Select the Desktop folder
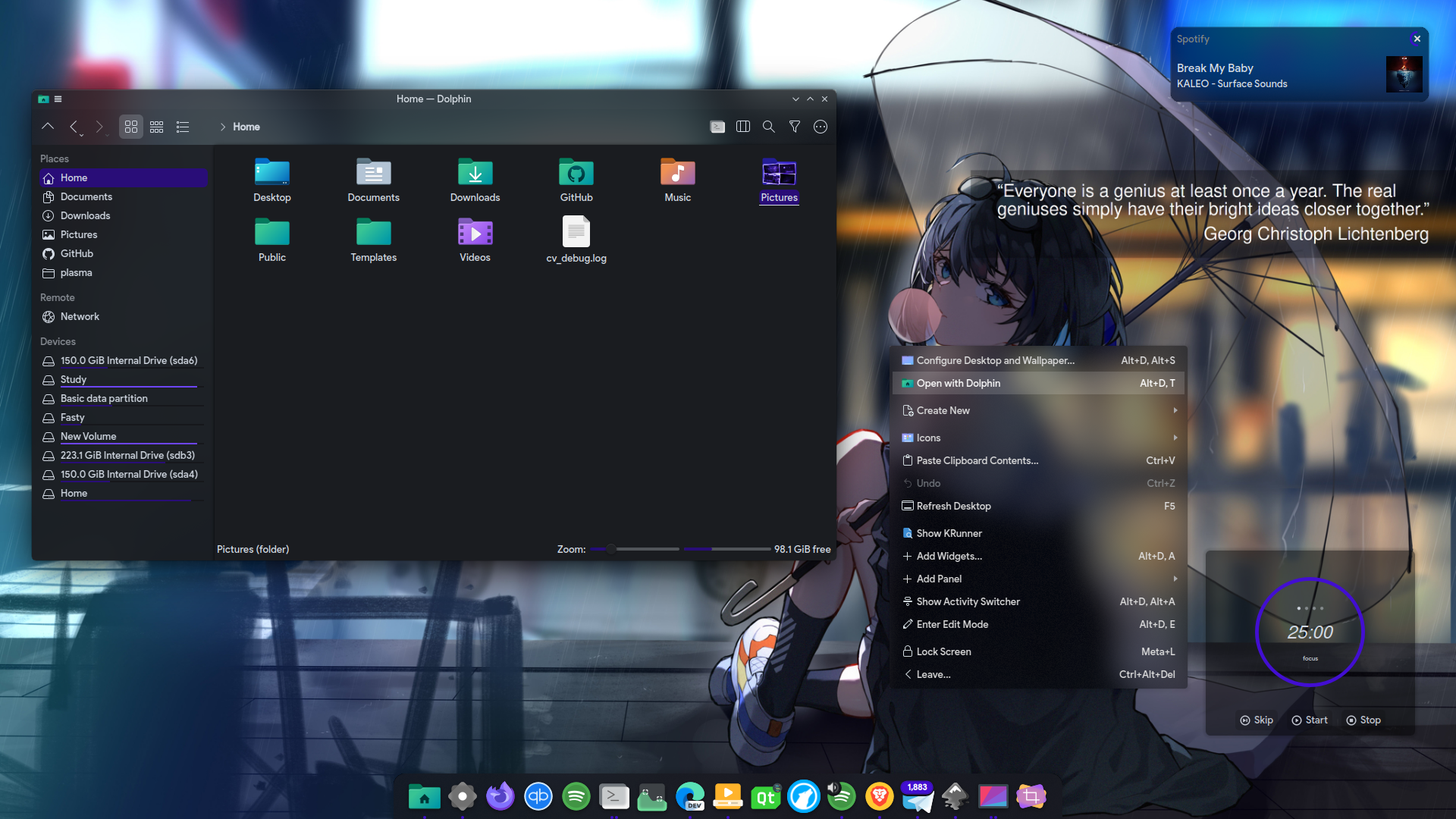 pos(272,180)
